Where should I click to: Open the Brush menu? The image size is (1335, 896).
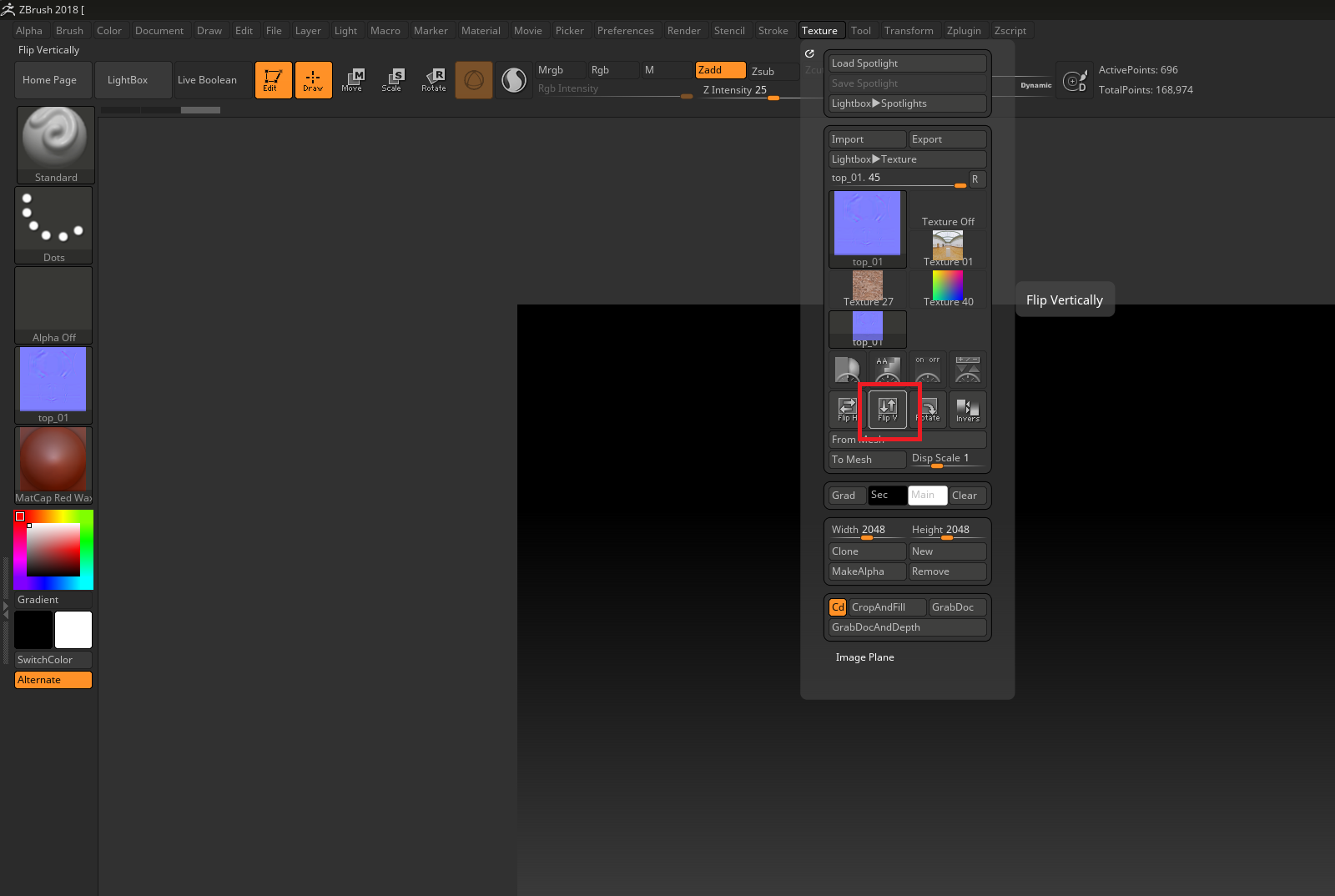click(70, 31)
